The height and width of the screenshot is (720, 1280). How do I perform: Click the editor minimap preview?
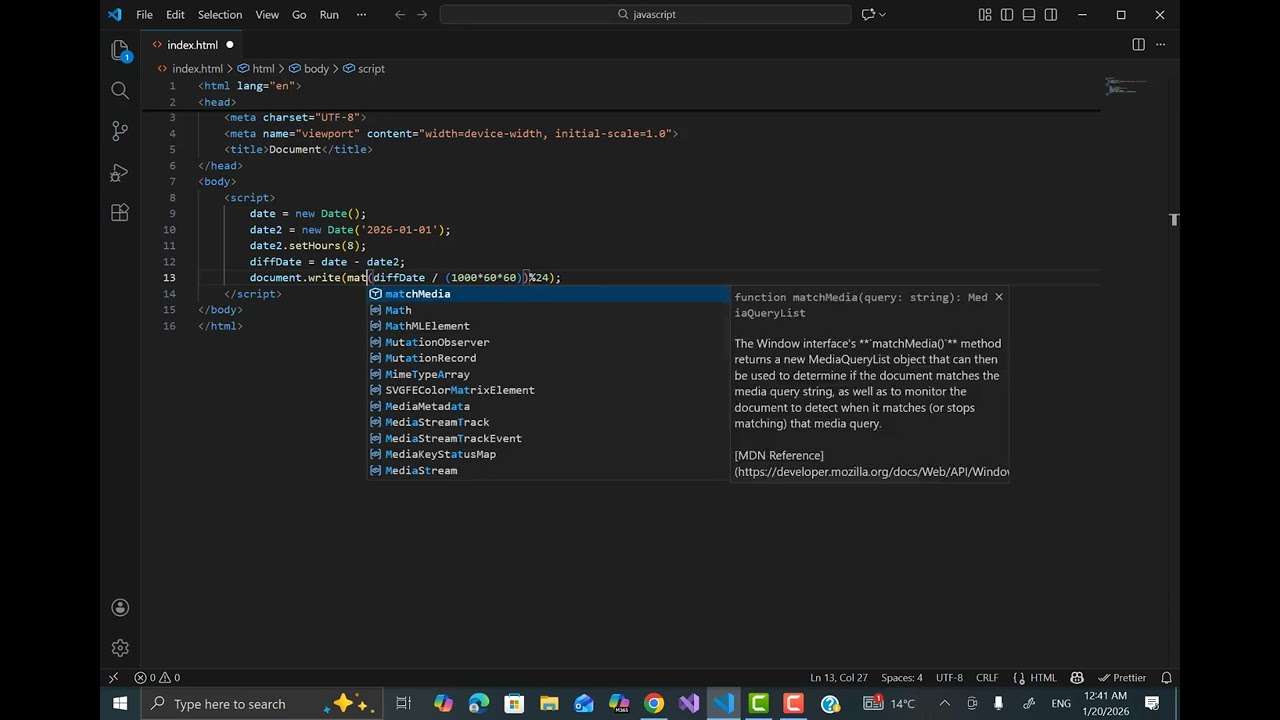click(1125, 86)
